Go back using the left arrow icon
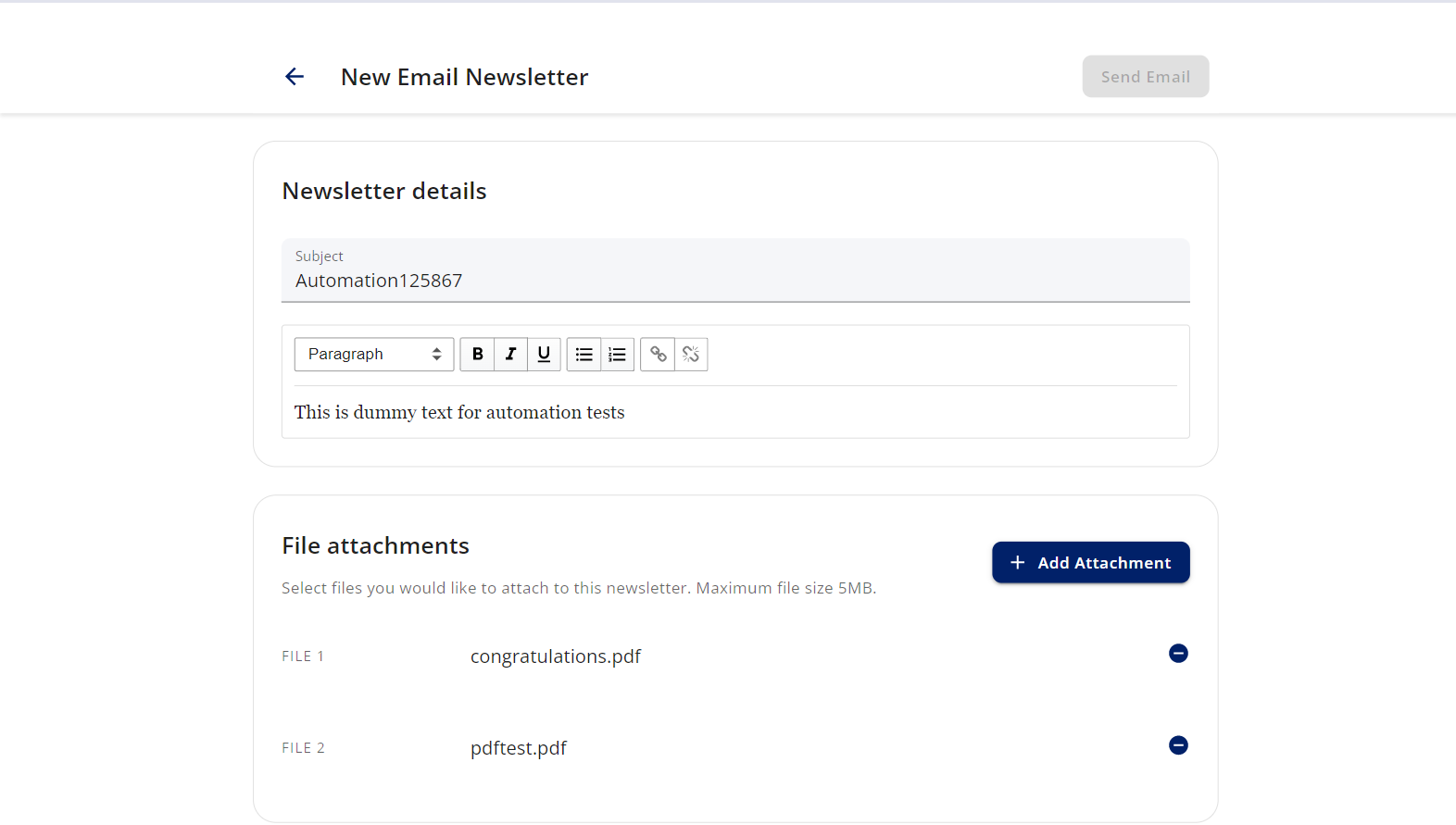1456x825 pixels. point(295,77)
